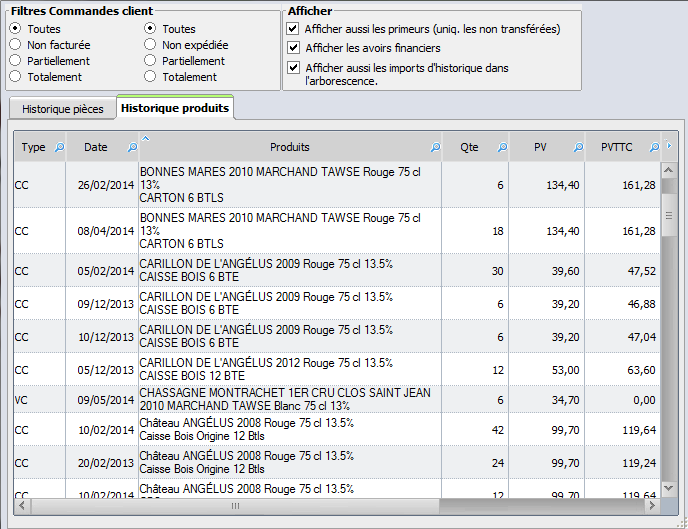Click the window resize grip corner
The width and height of the screenshot is (688, 529).
tap(683, 523)
